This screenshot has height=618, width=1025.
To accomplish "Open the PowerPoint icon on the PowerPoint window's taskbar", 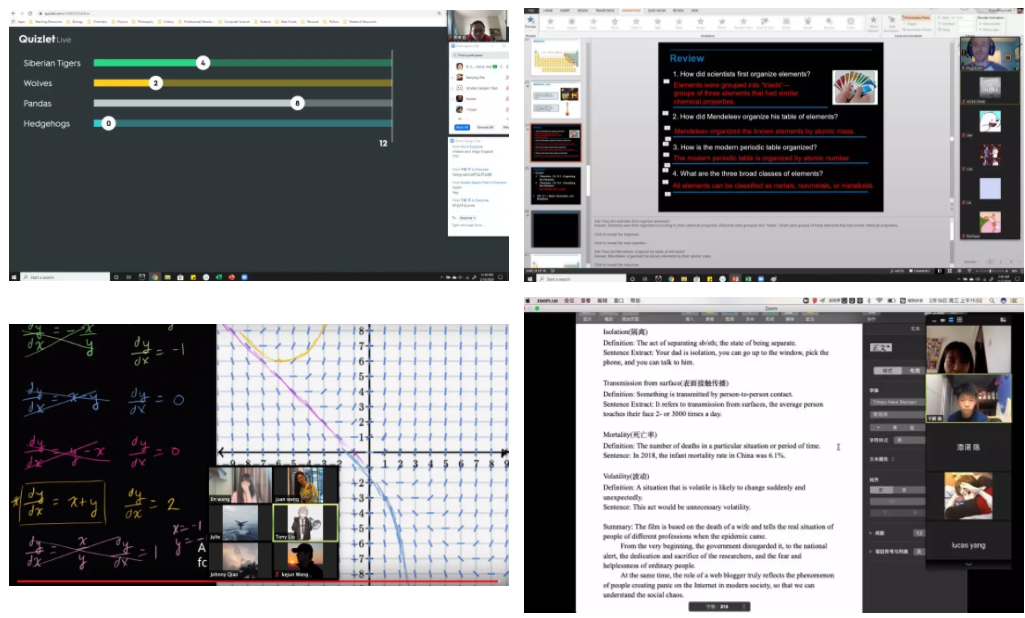I will coord(735,279).
